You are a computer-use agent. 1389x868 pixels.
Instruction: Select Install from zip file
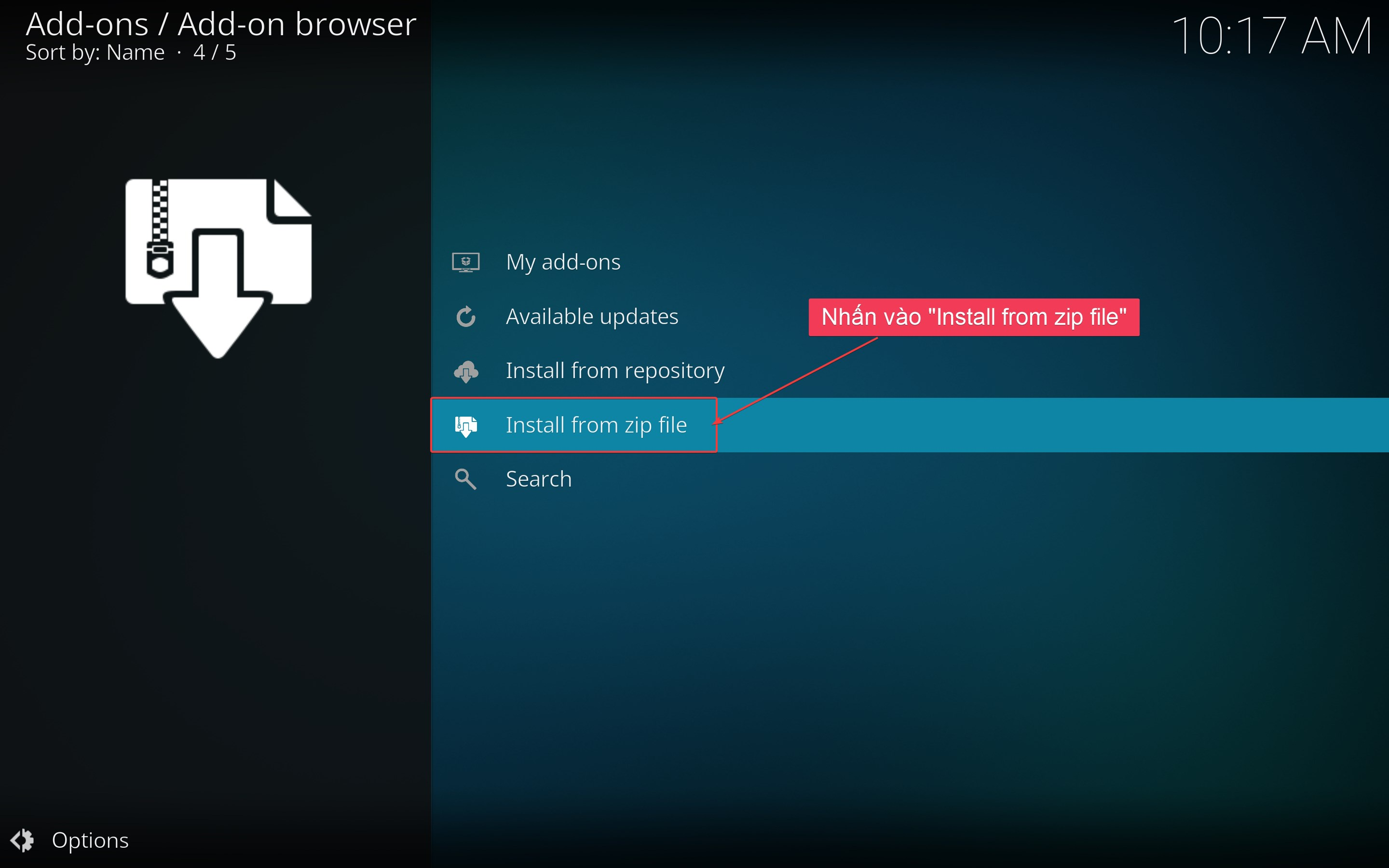point(910,425)
